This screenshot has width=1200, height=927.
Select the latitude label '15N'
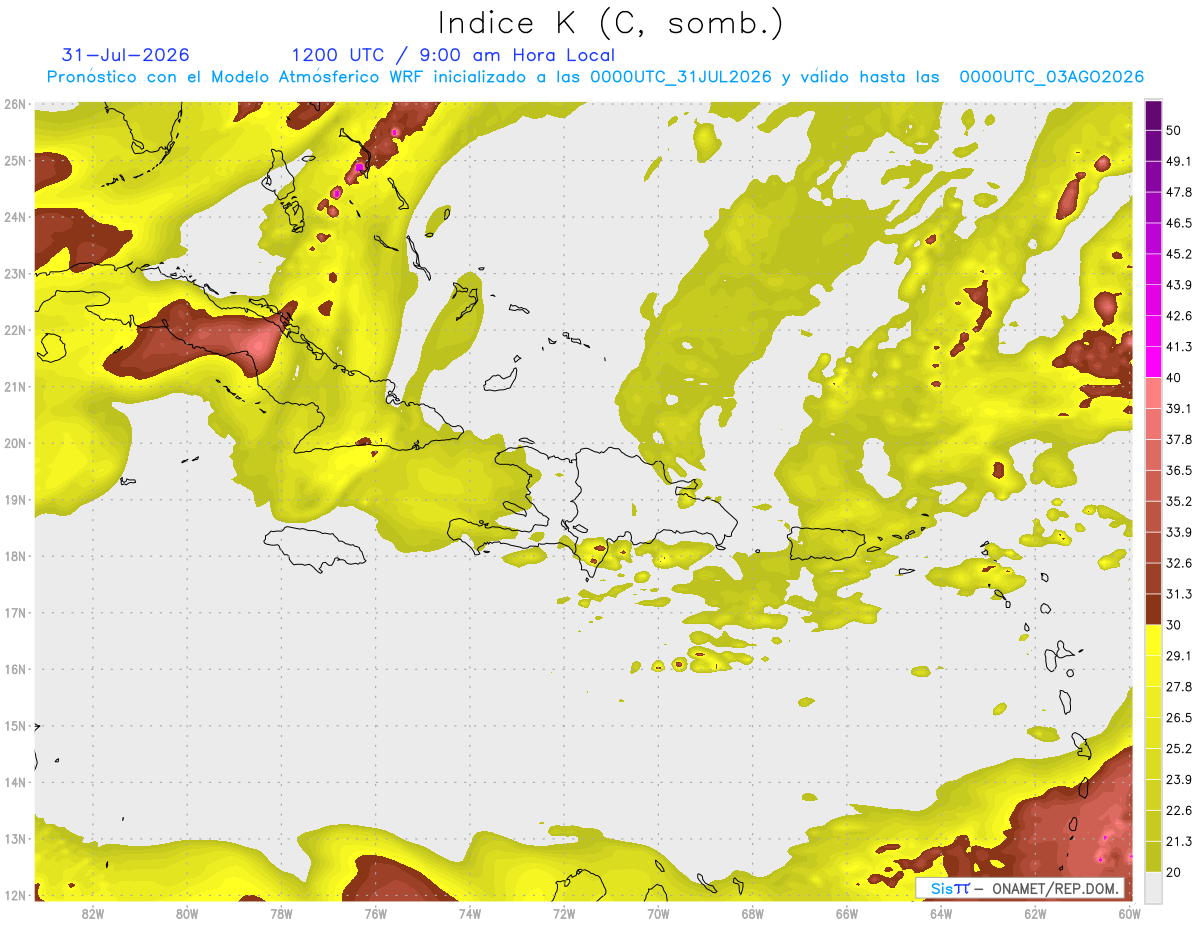[x=14, y=726]
